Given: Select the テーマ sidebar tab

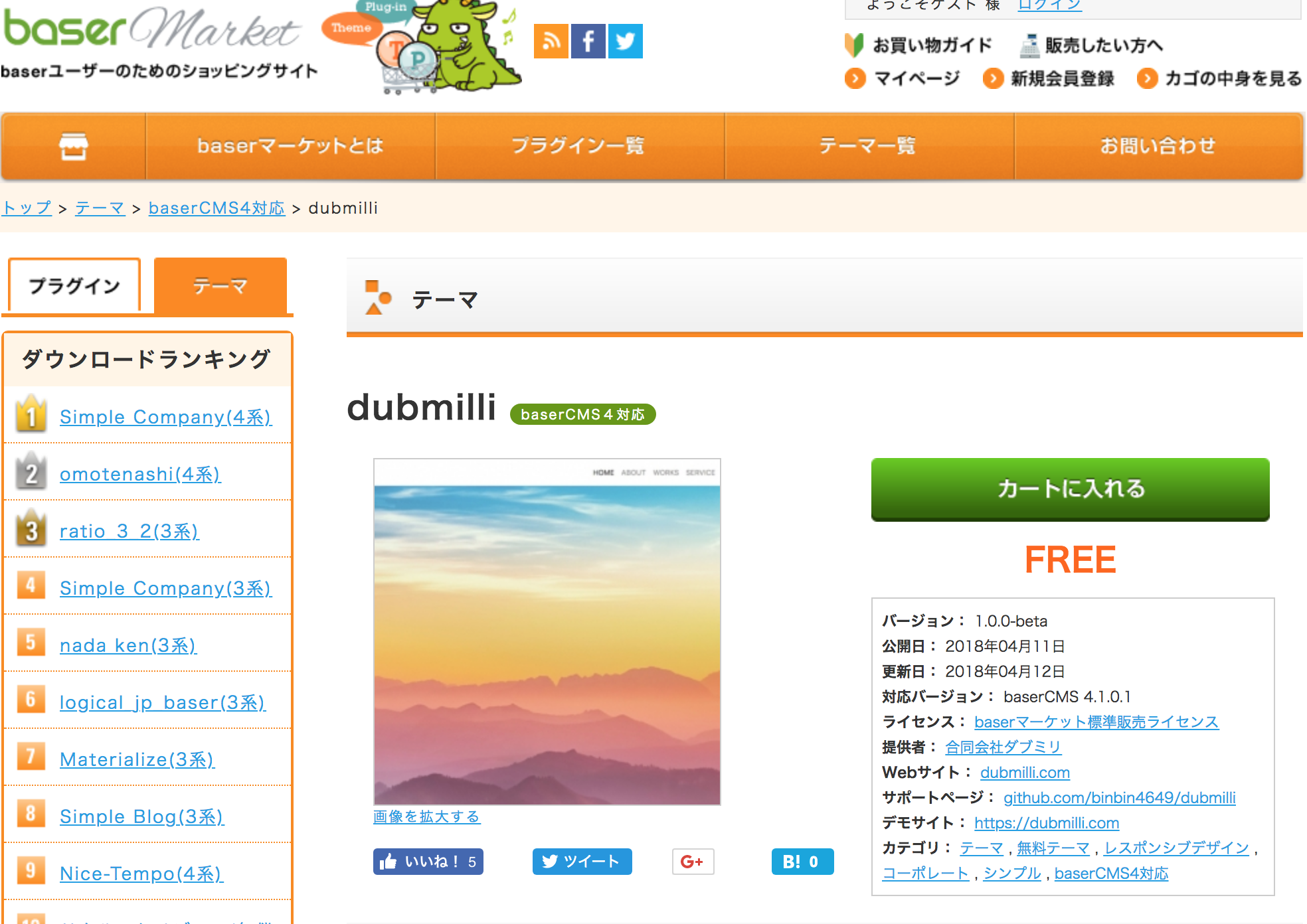Looking at the screenshot, I should point(220,285).
